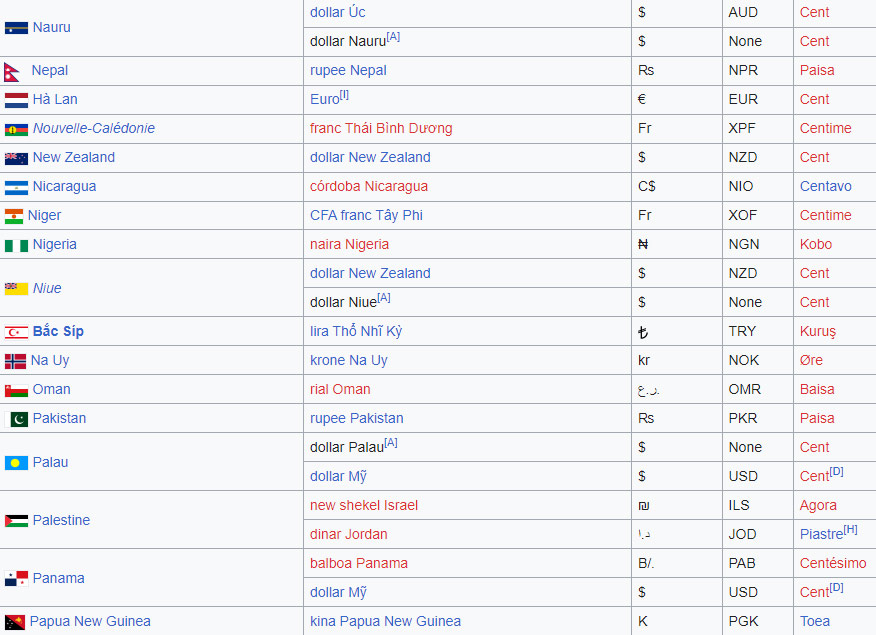The width and height of the screenshot is (876, 635).
Task: Open the Bắc Síp country link
Action: [x=58, y=331]
